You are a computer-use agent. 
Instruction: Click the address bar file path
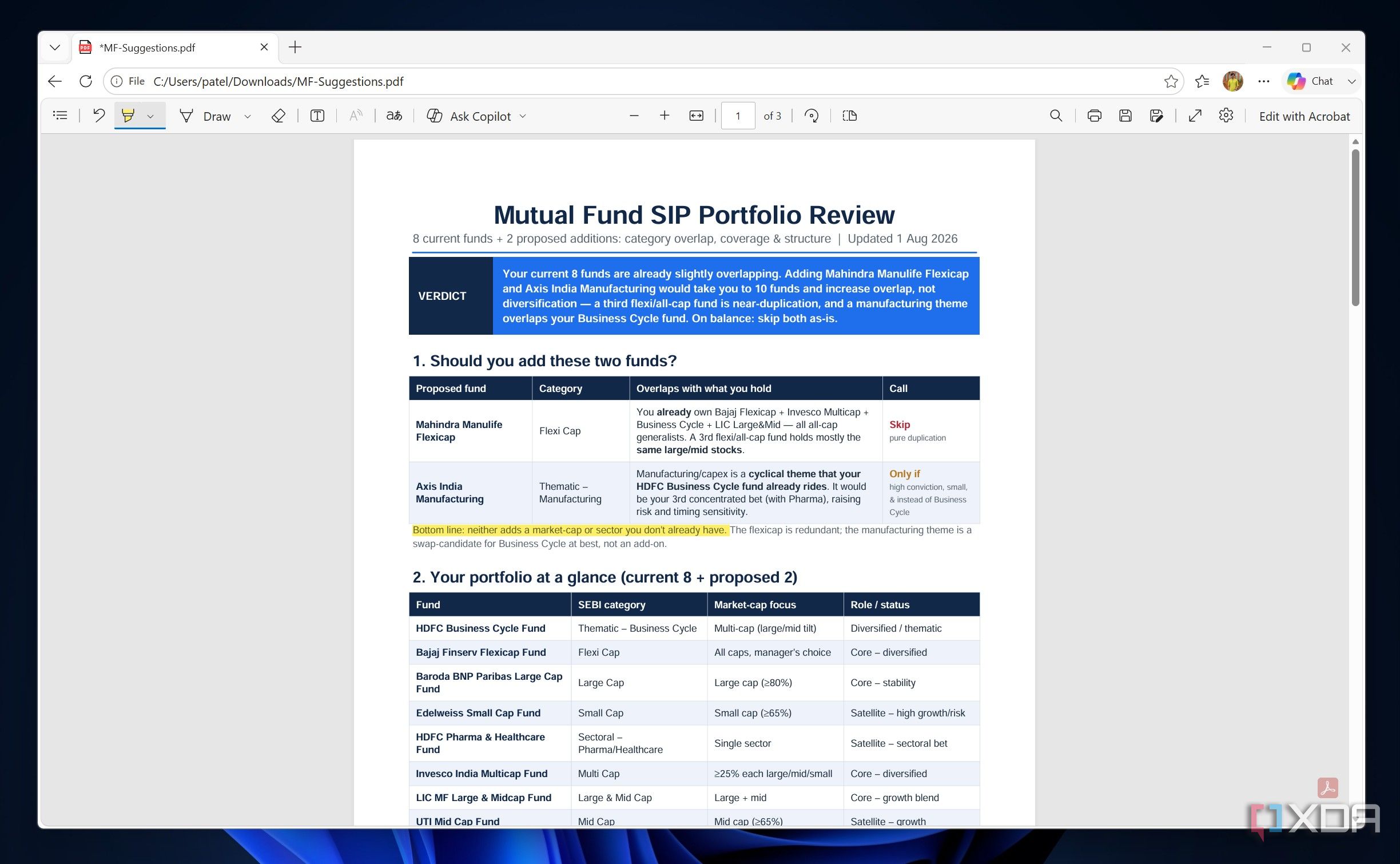(279, 81)
